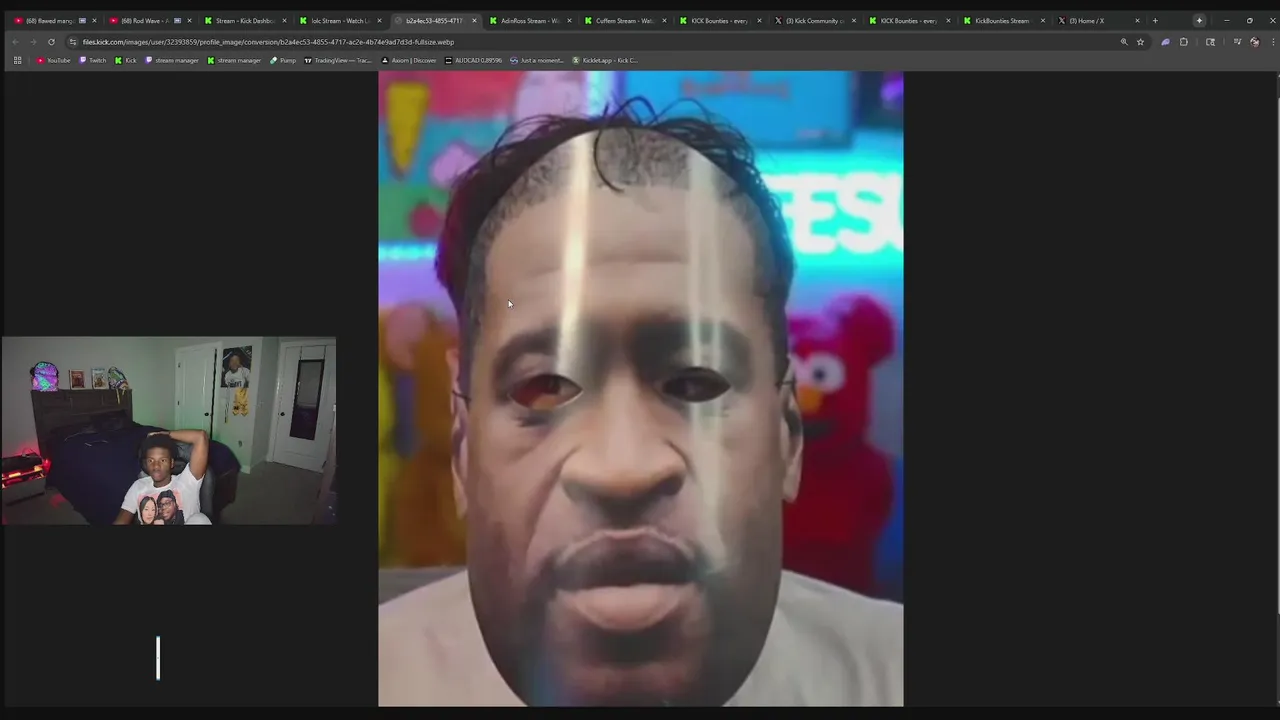Go forward to the next page
1280x720 pixels.
[33, 42]
